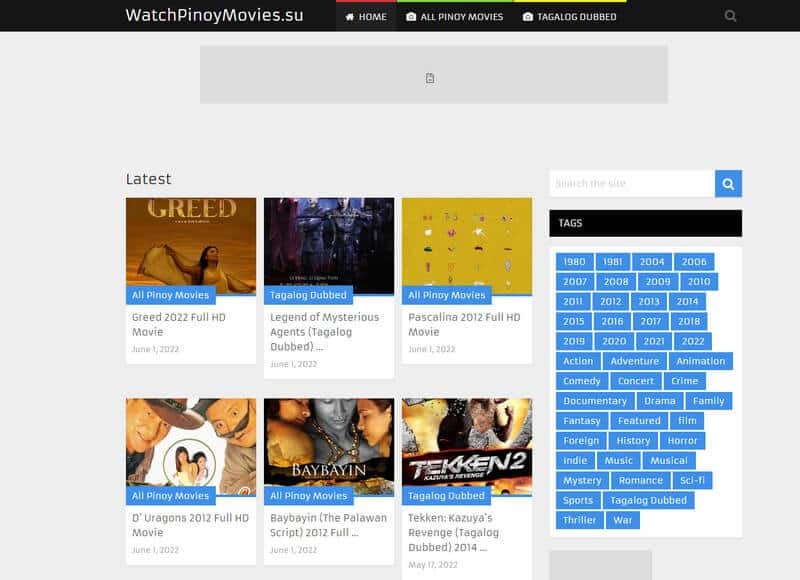The height and width of the screenshot is (580, 800).
Task: Click All Pinoy Movies label on Baybayin card
Action: click(x=308, y=496)
